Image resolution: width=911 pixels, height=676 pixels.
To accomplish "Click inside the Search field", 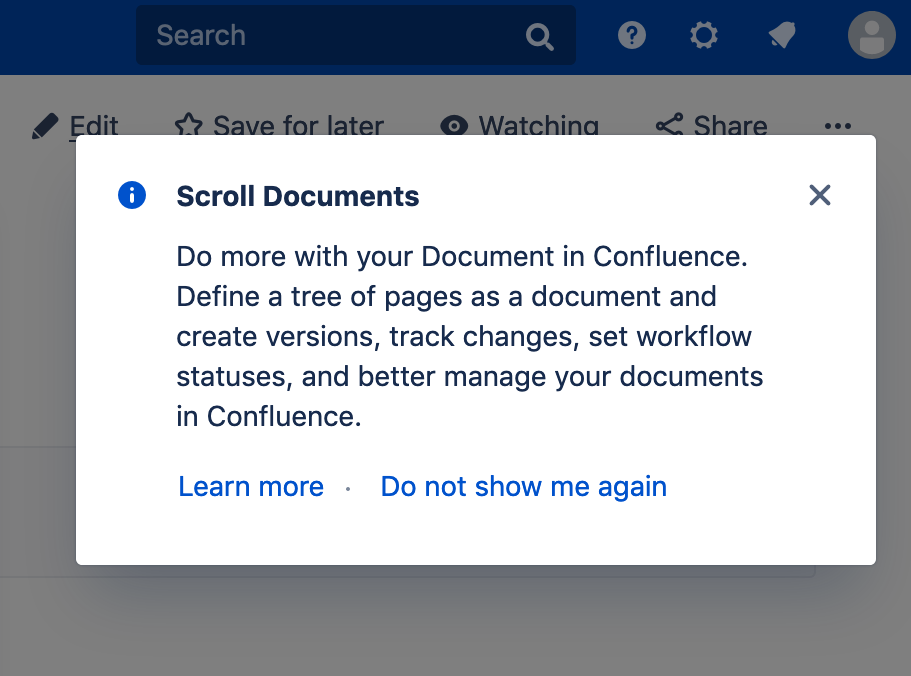I will click(x=300, y=35).
